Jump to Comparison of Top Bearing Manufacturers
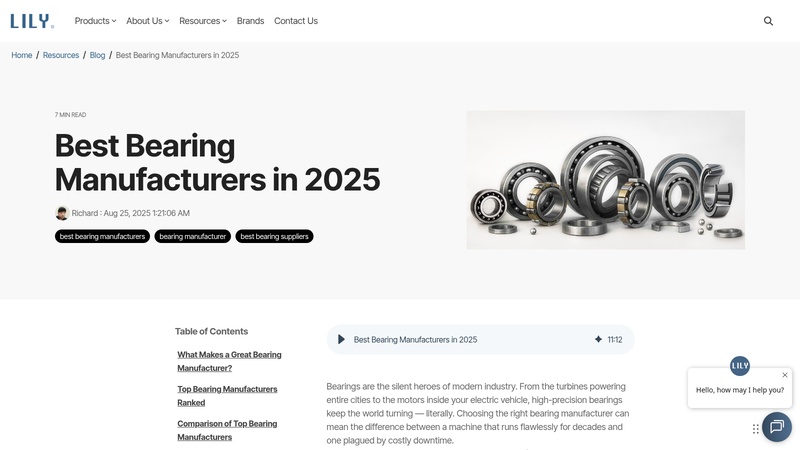This screenshot has height=450, width=800. (227, 430)
